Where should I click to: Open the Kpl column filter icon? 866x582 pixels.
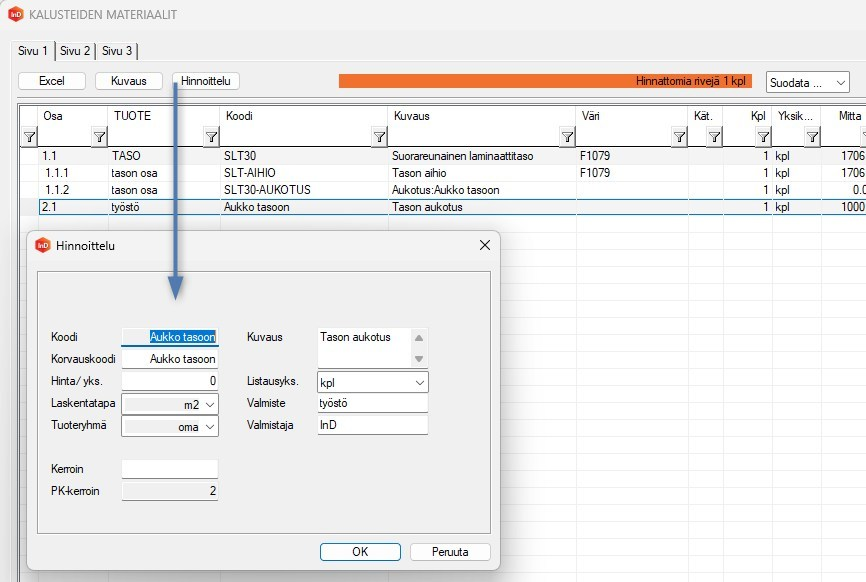tap(714, 137)
